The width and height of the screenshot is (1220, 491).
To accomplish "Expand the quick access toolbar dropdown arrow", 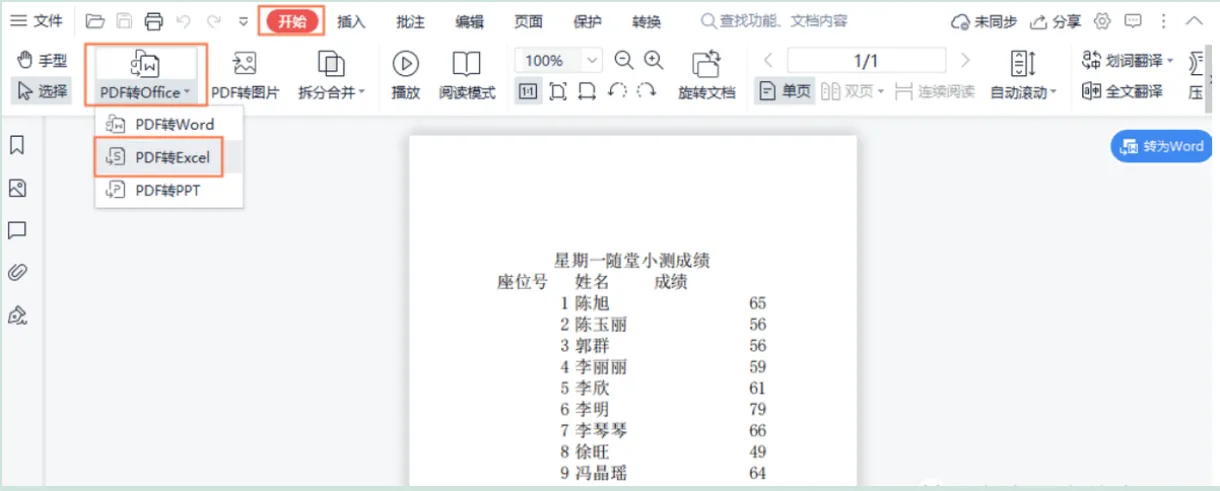I will pyautogui.click(x=243, y=22).
